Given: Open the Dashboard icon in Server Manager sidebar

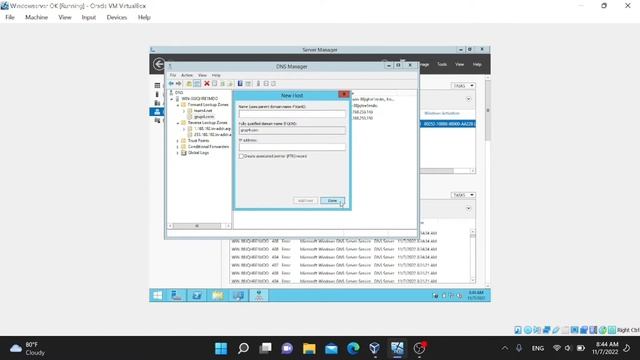Looking at the screenshot, I should pyautogui.click(x=157, y=85).
